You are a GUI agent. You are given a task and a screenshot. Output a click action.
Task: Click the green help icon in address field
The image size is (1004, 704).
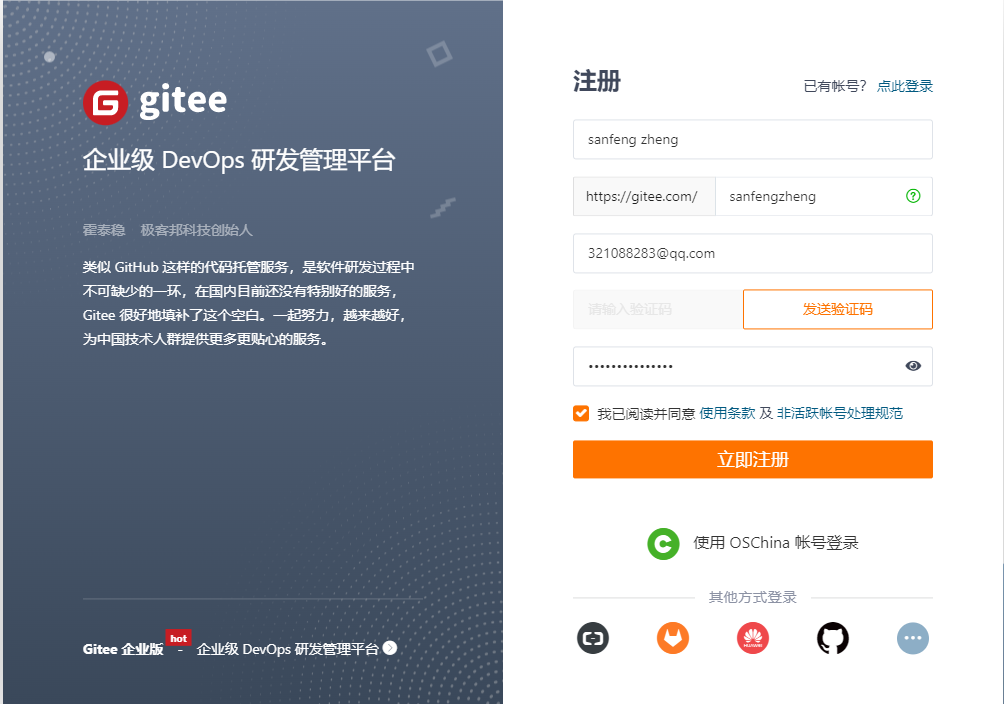913,196
